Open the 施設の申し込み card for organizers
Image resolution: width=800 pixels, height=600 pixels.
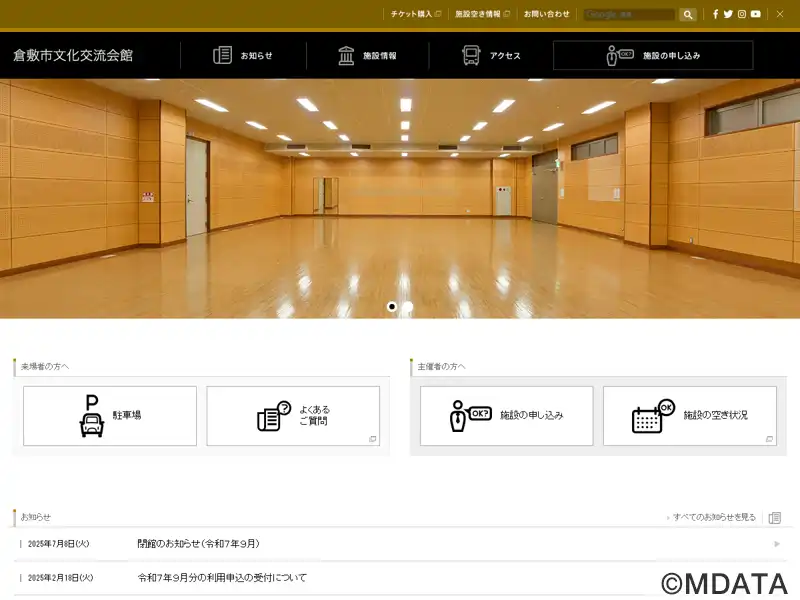coord(507,416)
